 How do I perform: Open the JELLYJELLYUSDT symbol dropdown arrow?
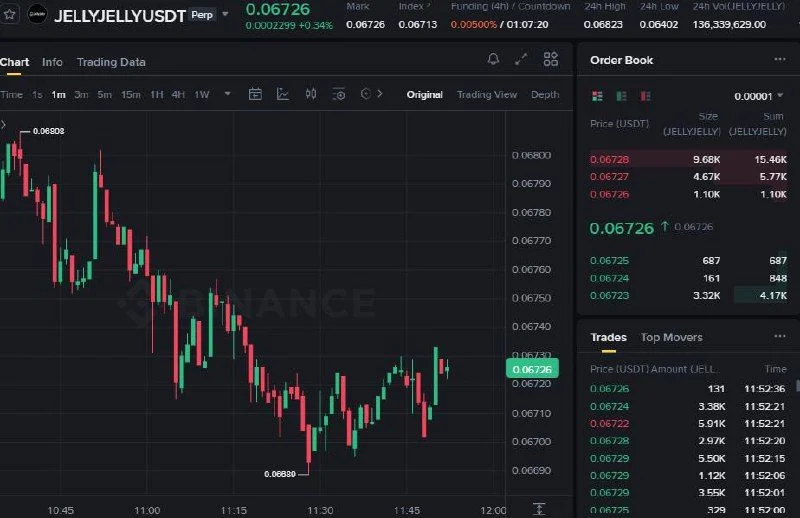(225, 14)
